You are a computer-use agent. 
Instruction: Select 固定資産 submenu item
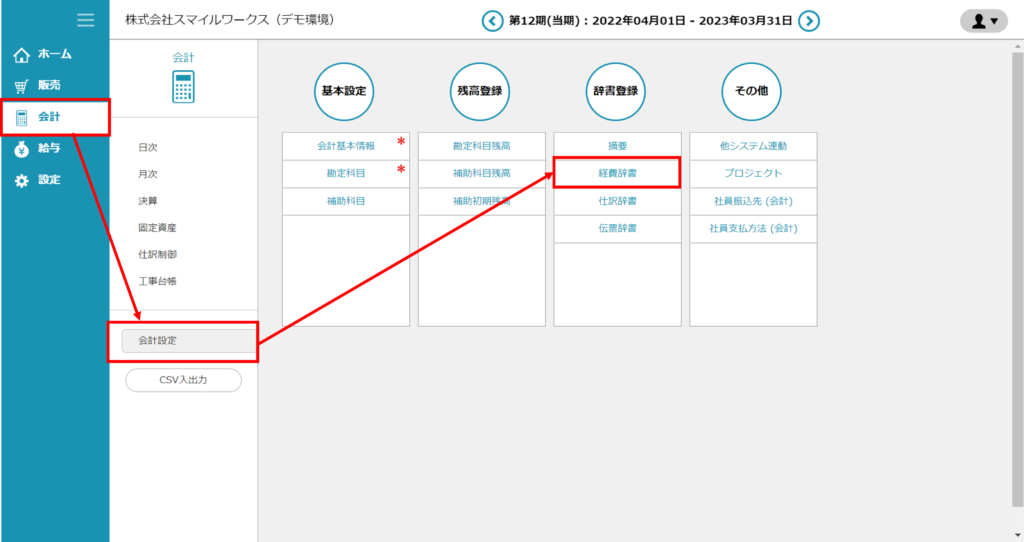157,228
